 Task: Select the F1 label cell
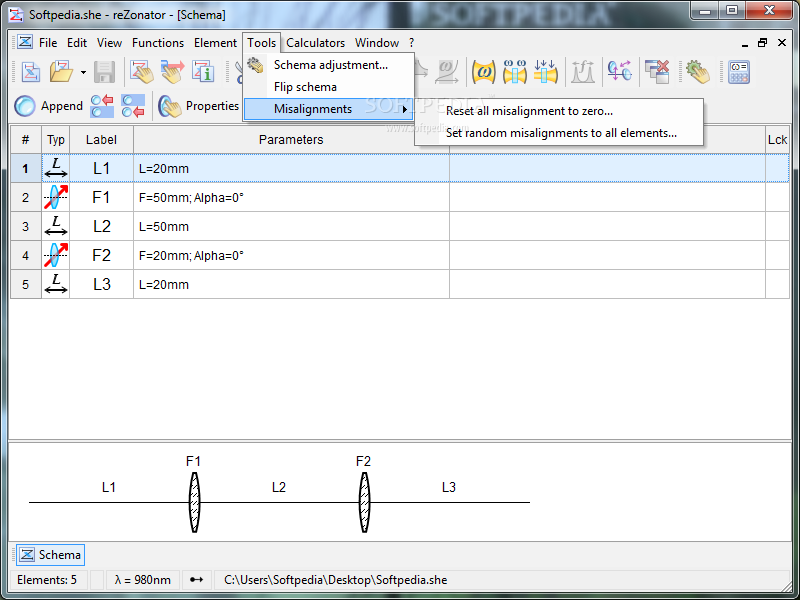[101, 197]
